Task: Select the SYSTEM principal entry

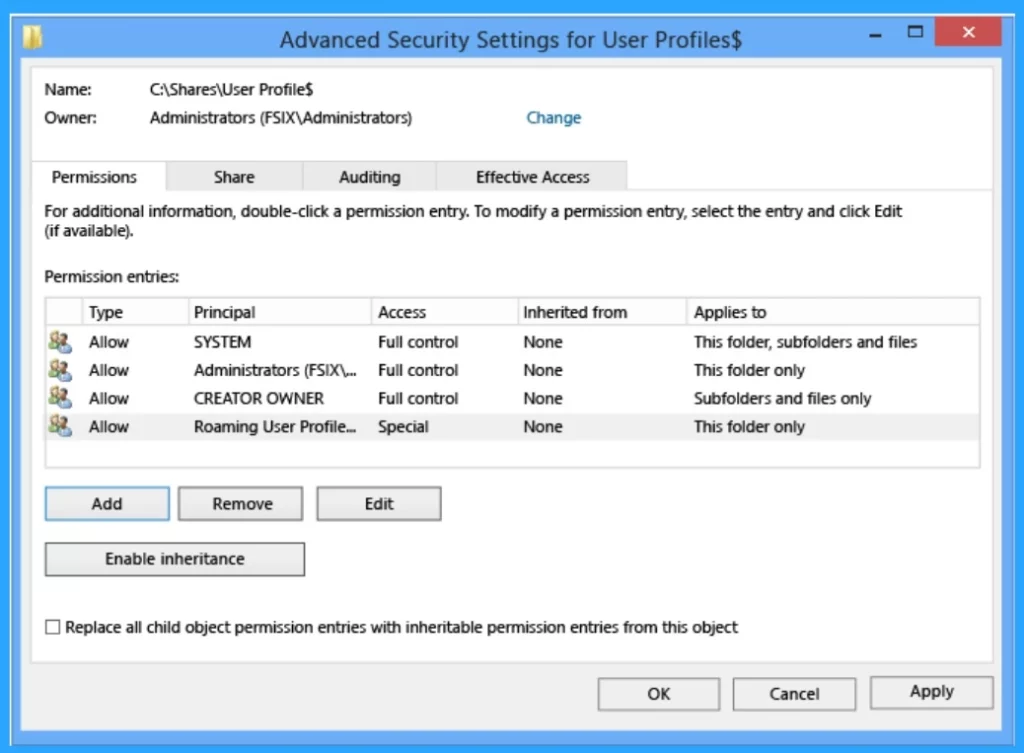Action: pos(223,342)
